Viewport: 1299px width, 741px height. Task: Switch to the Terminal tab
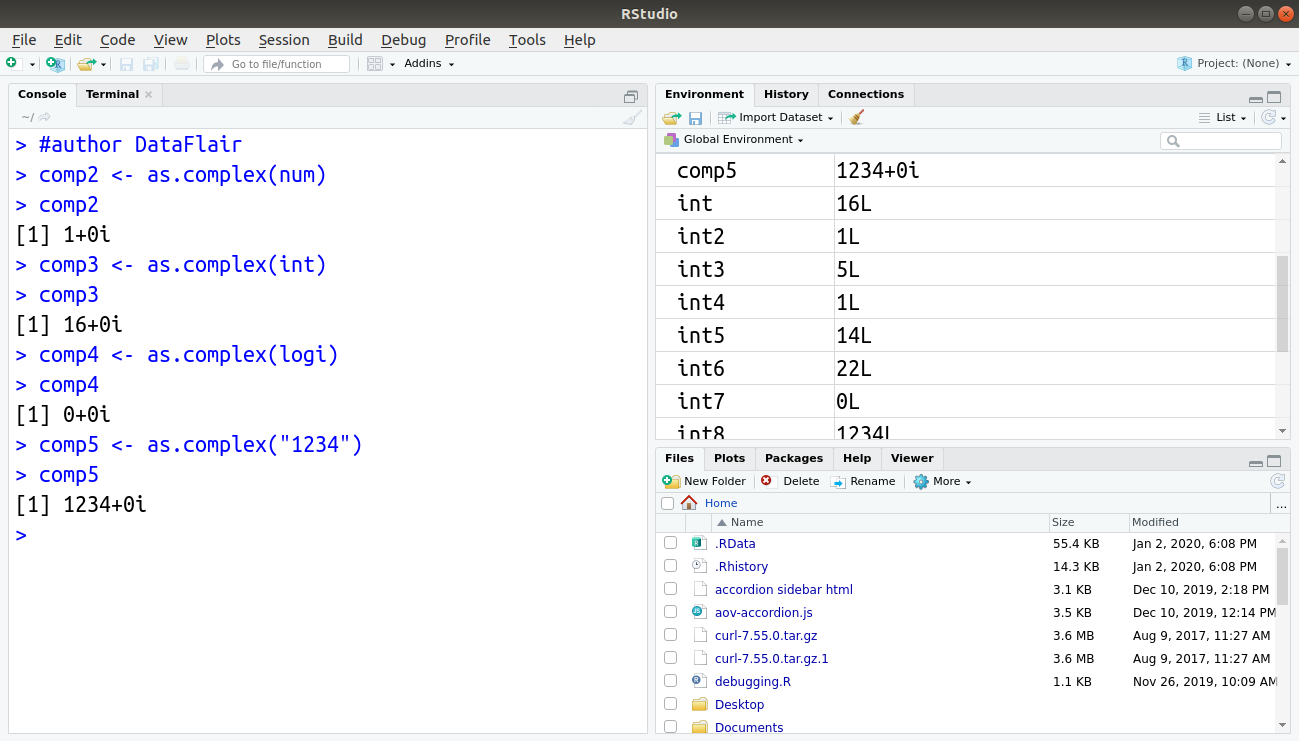[112, 94]
